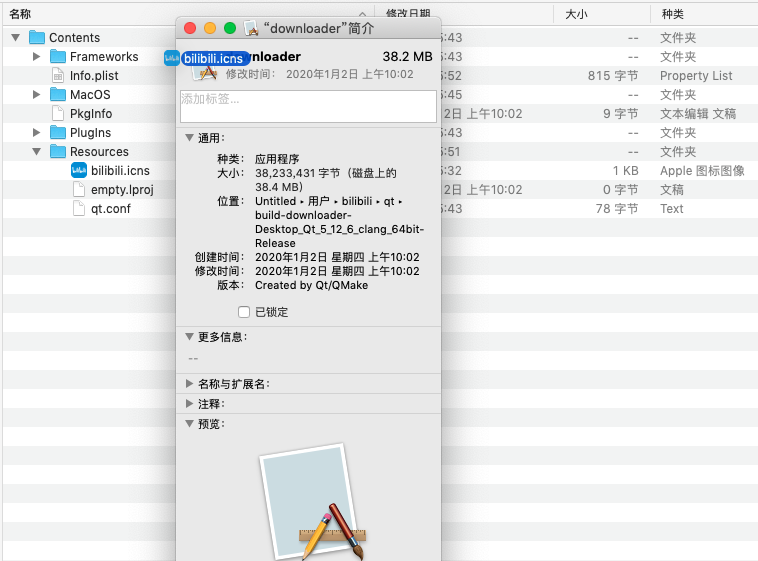Click the Contents folder icon

pyautogui.click(x=37, y=37)
